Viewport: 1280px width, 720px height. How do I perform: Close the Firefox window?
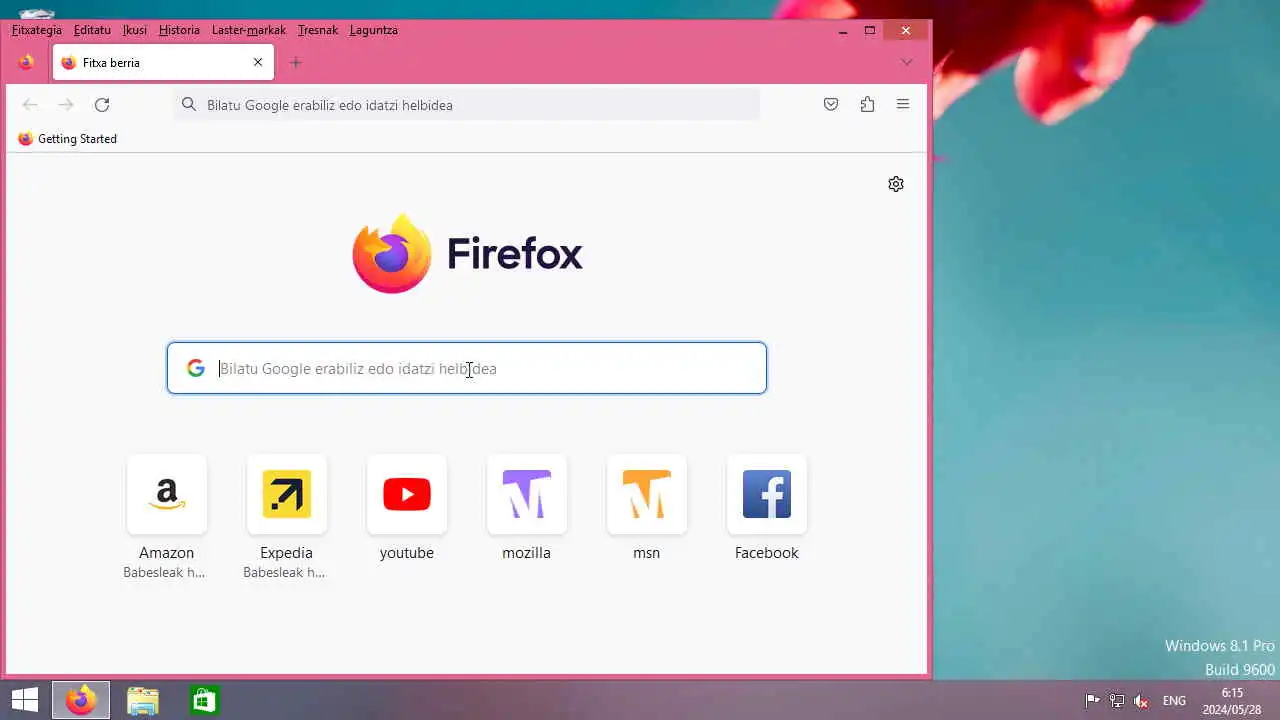(905, 31)
